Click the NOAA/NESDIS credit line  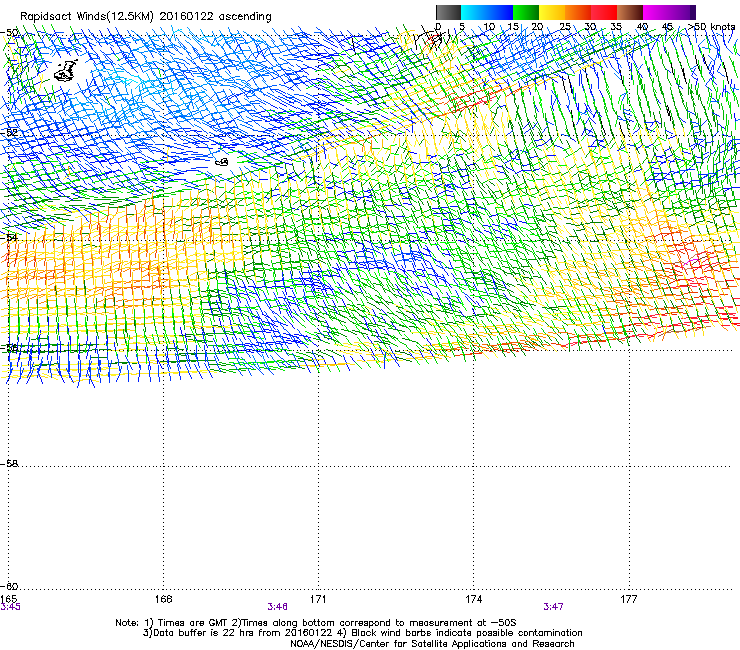point(432,644)
